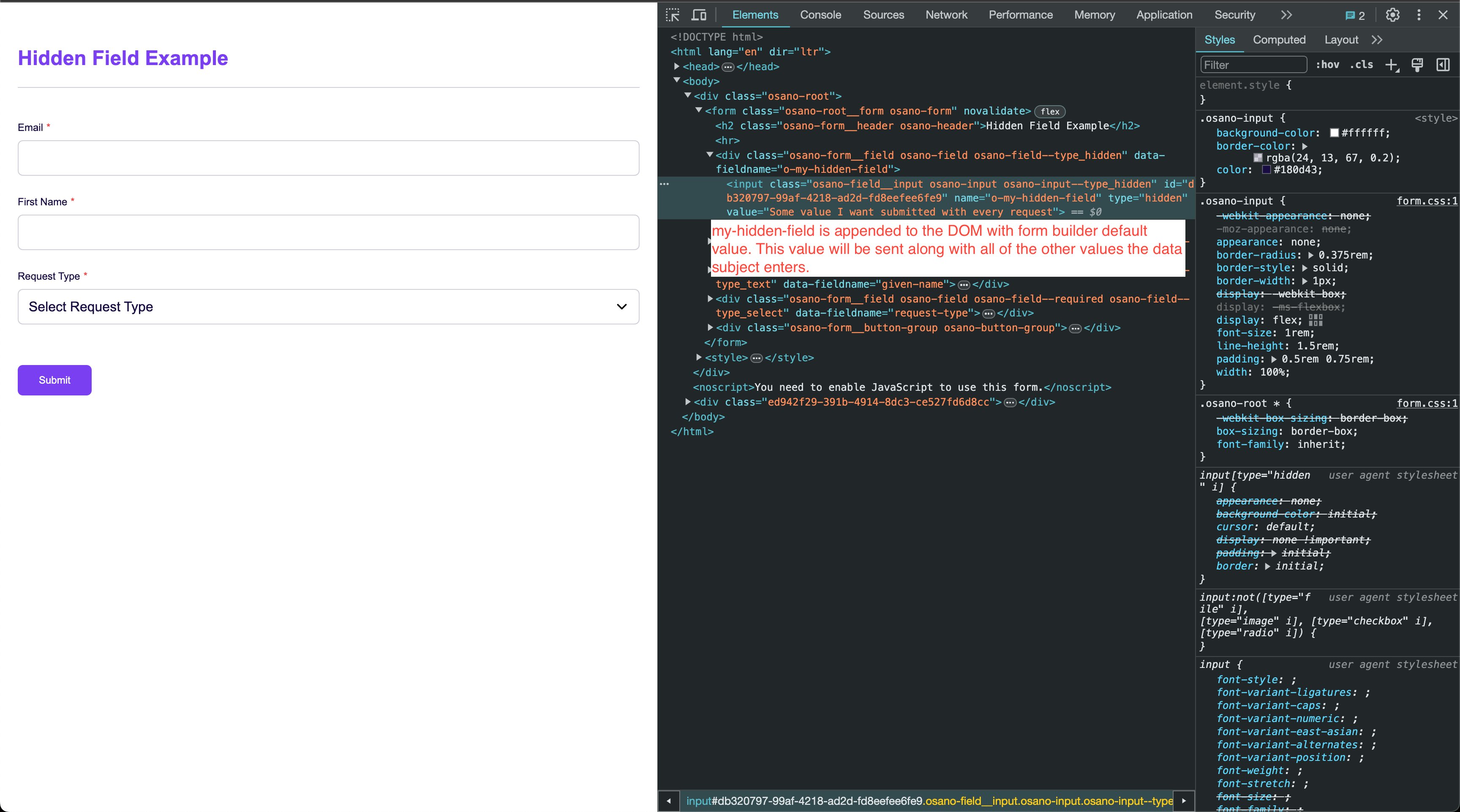Collapse the osano-root div node
The image size is (1460, 812).
687,96
